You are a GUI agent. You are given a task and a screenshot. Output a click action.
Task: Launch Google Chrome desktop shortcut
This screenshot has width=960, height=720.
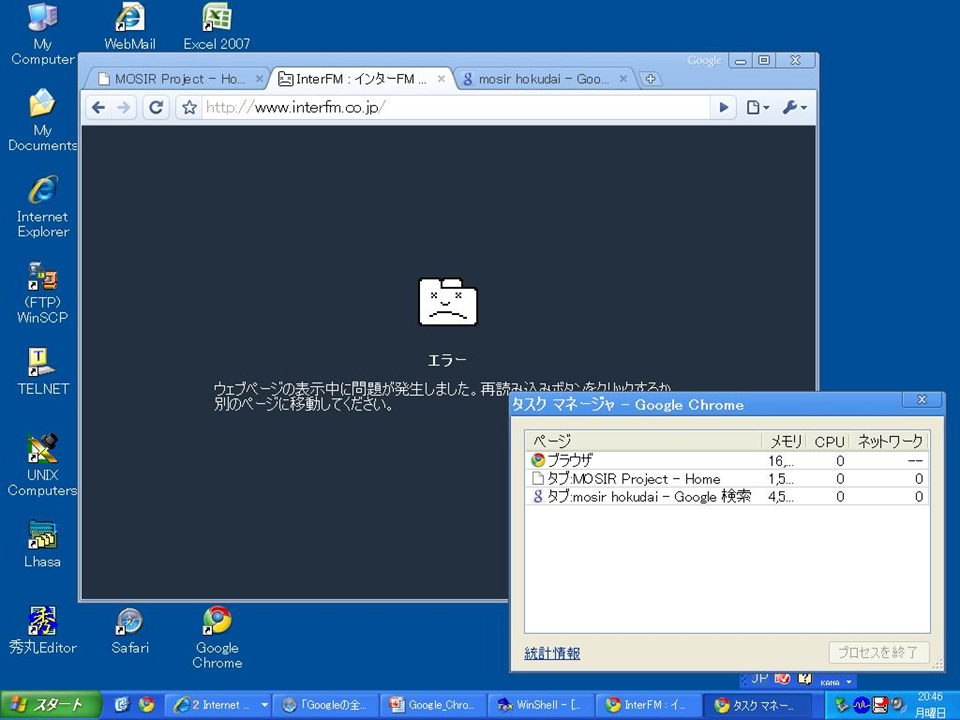217,638
